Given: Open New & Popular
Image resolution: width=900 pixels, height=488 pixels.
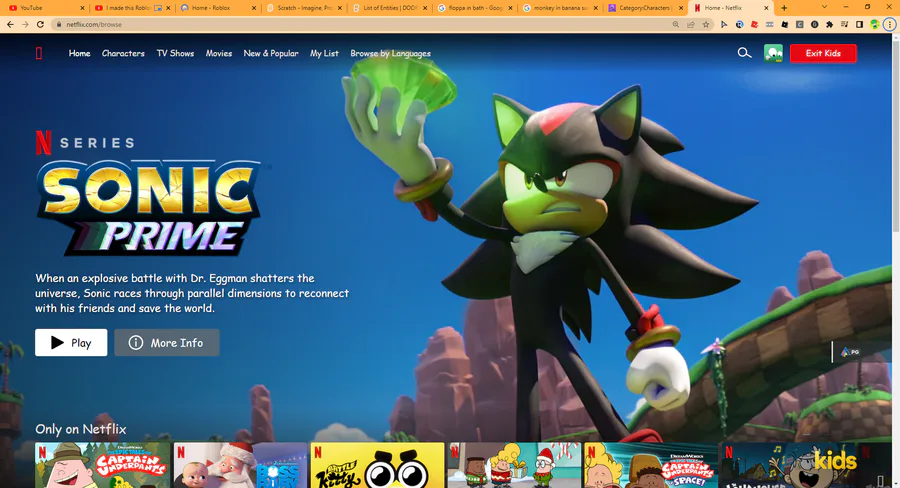Looking at the screenshot, I should [x=271, y=53].
